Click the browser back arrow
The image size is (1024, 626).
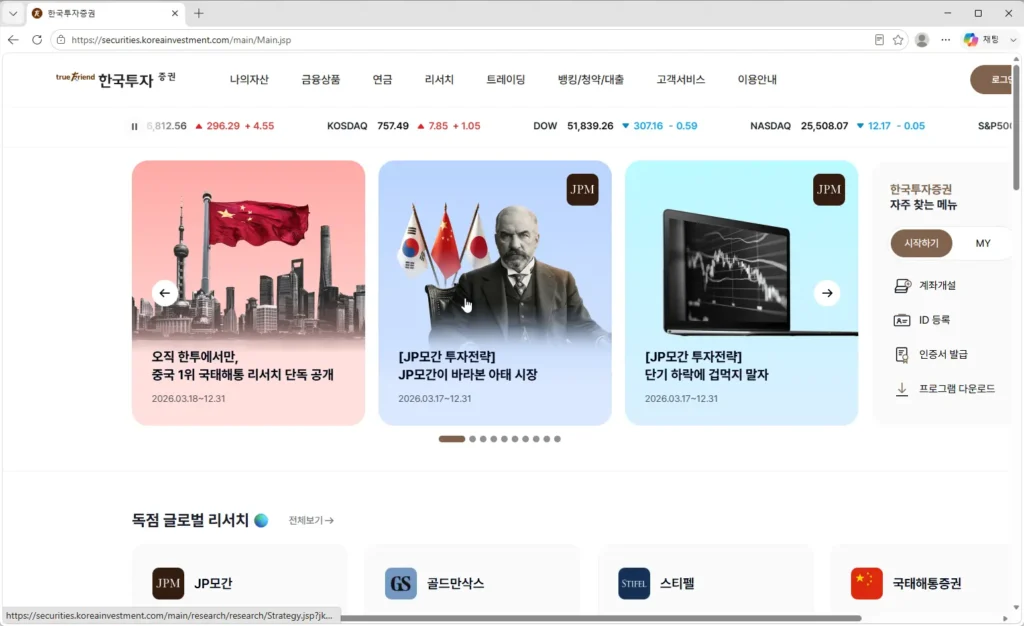point(13,40)
